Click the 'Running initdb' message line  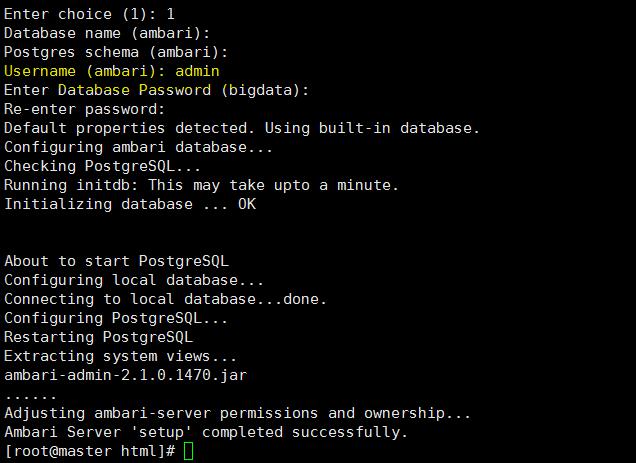tap(202, 185)
